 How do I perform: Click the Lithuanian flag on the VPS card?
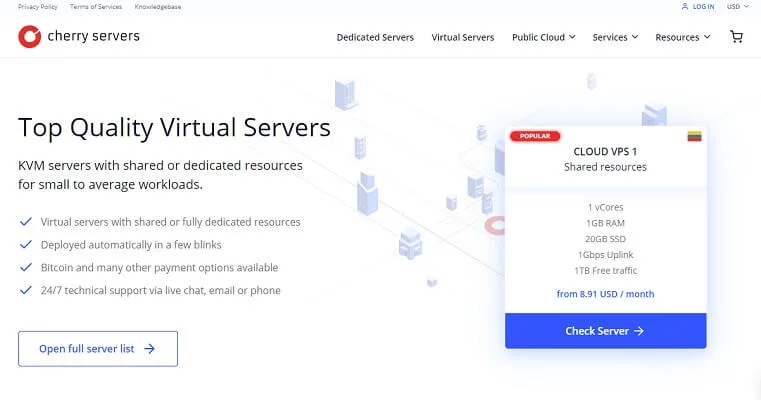pyautogui.click(x=695, y=136)
